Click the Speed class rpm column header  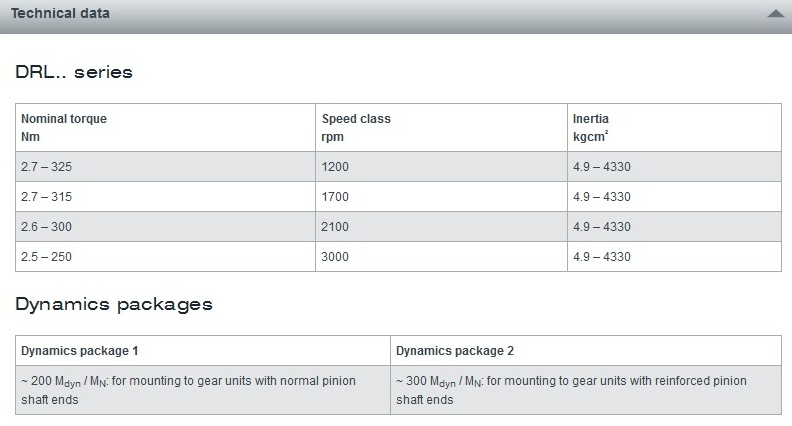(441, 128)
